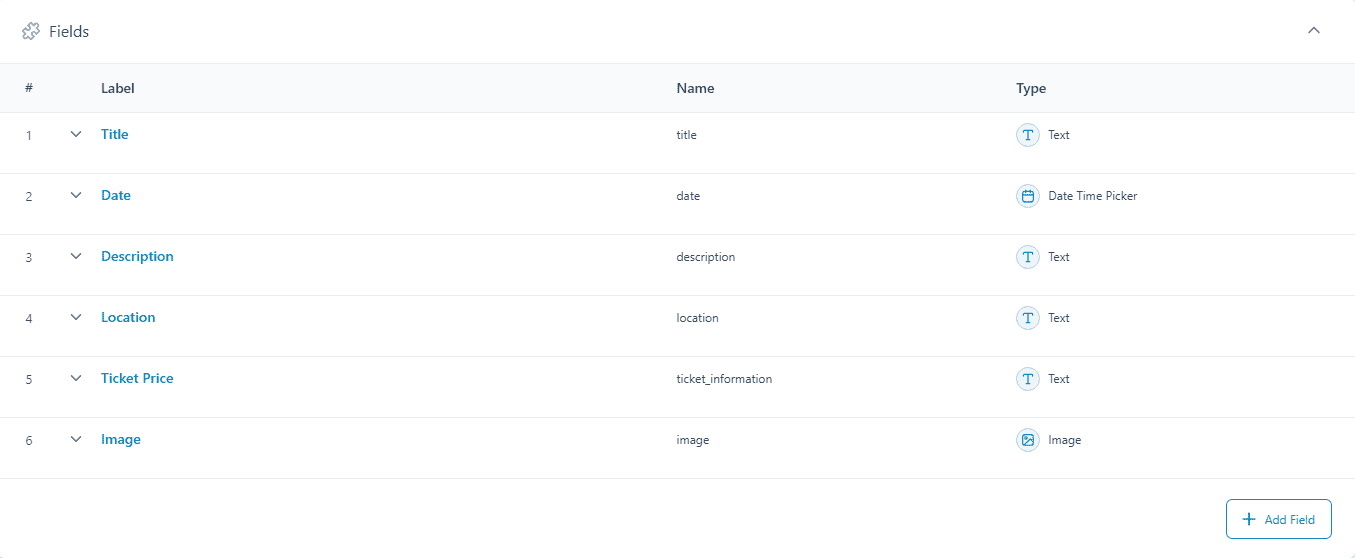
Task: Click the "description" name cell
Action: 706,257
